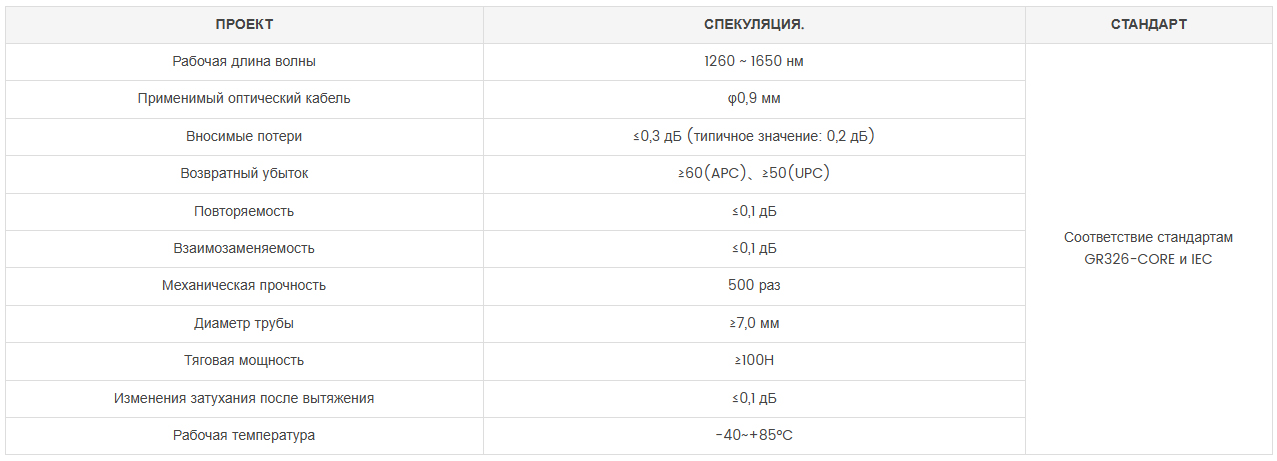Select the φ0,9 мм value cell
This screenshot has width=1277, height=461.
coord(754,98)
